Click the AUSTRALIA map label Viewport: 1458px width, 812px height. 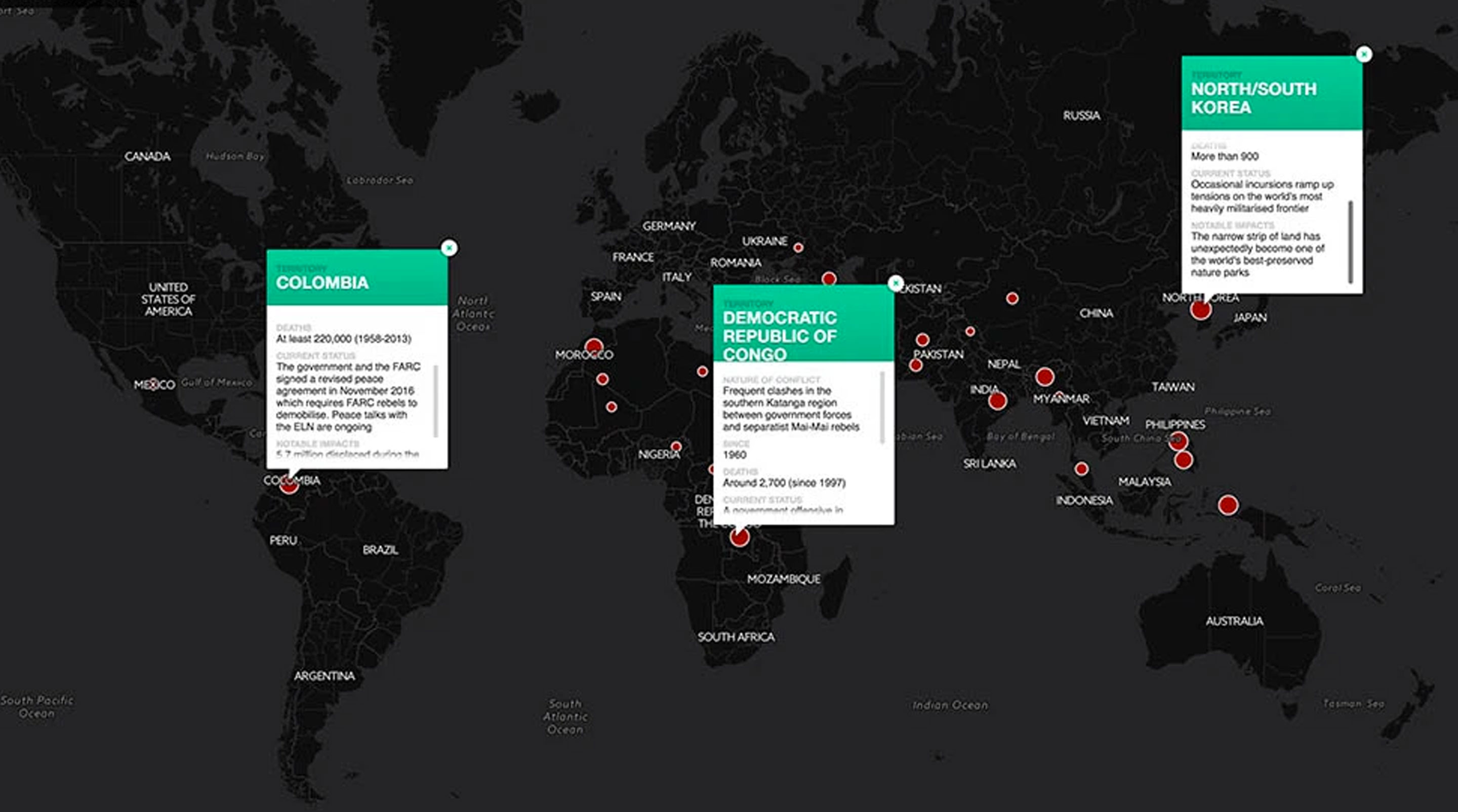1234,621
